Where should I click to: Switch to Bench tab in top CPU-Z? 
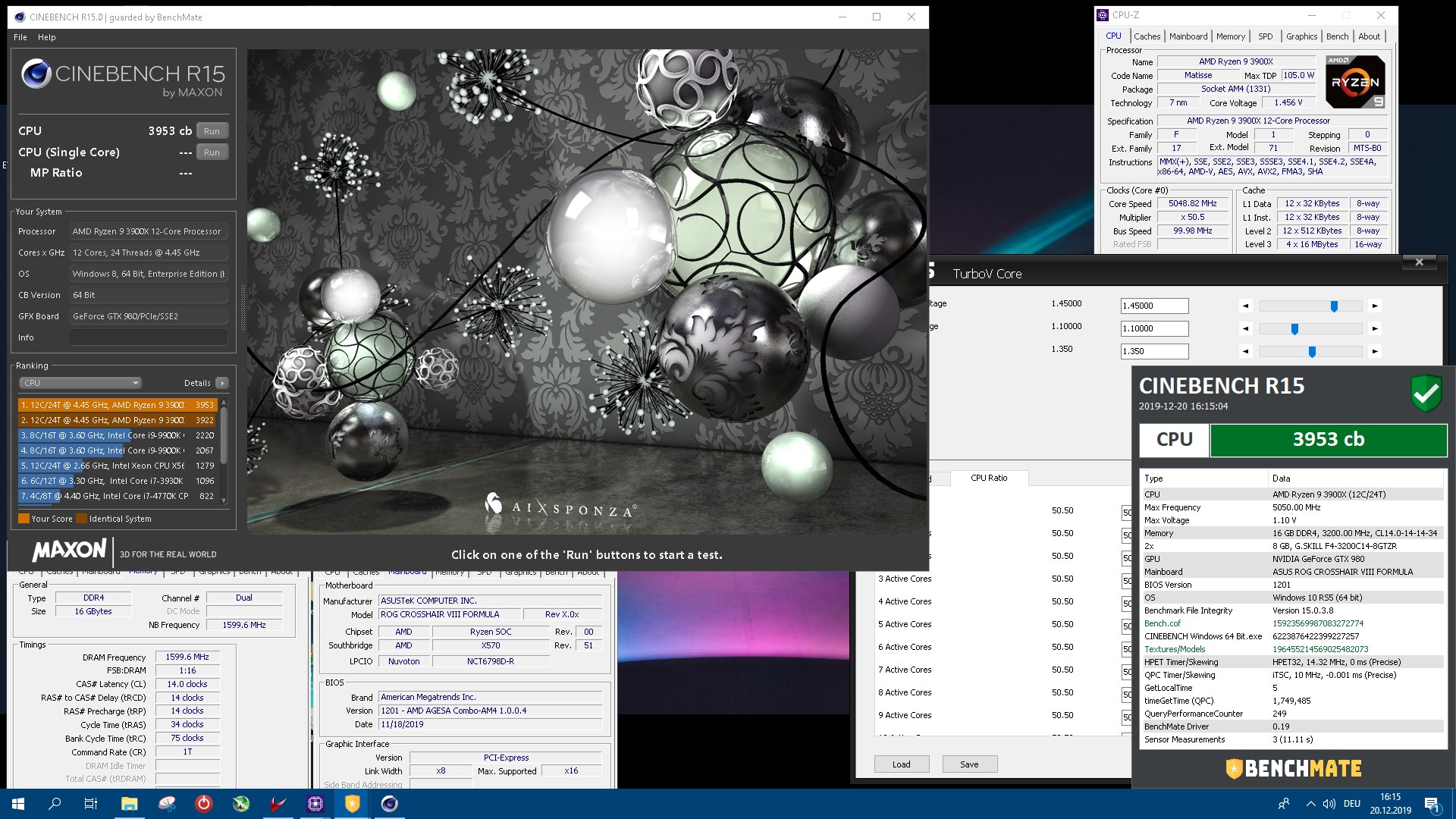point(1338,36)
